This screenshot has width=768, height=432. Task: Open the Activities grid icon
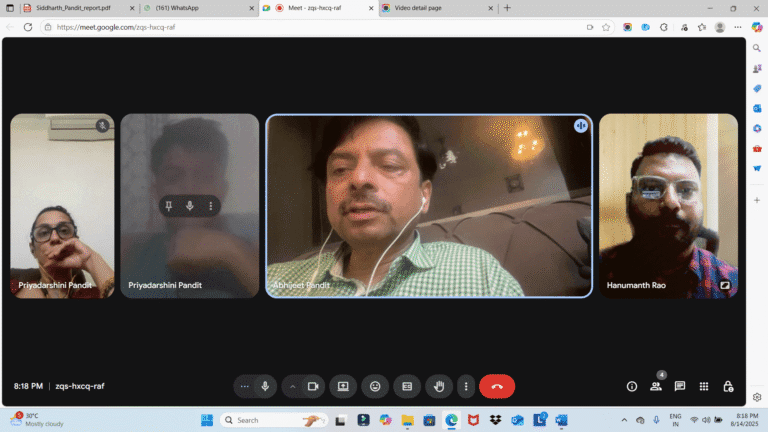pyautogui.click(x=704, y=386)
